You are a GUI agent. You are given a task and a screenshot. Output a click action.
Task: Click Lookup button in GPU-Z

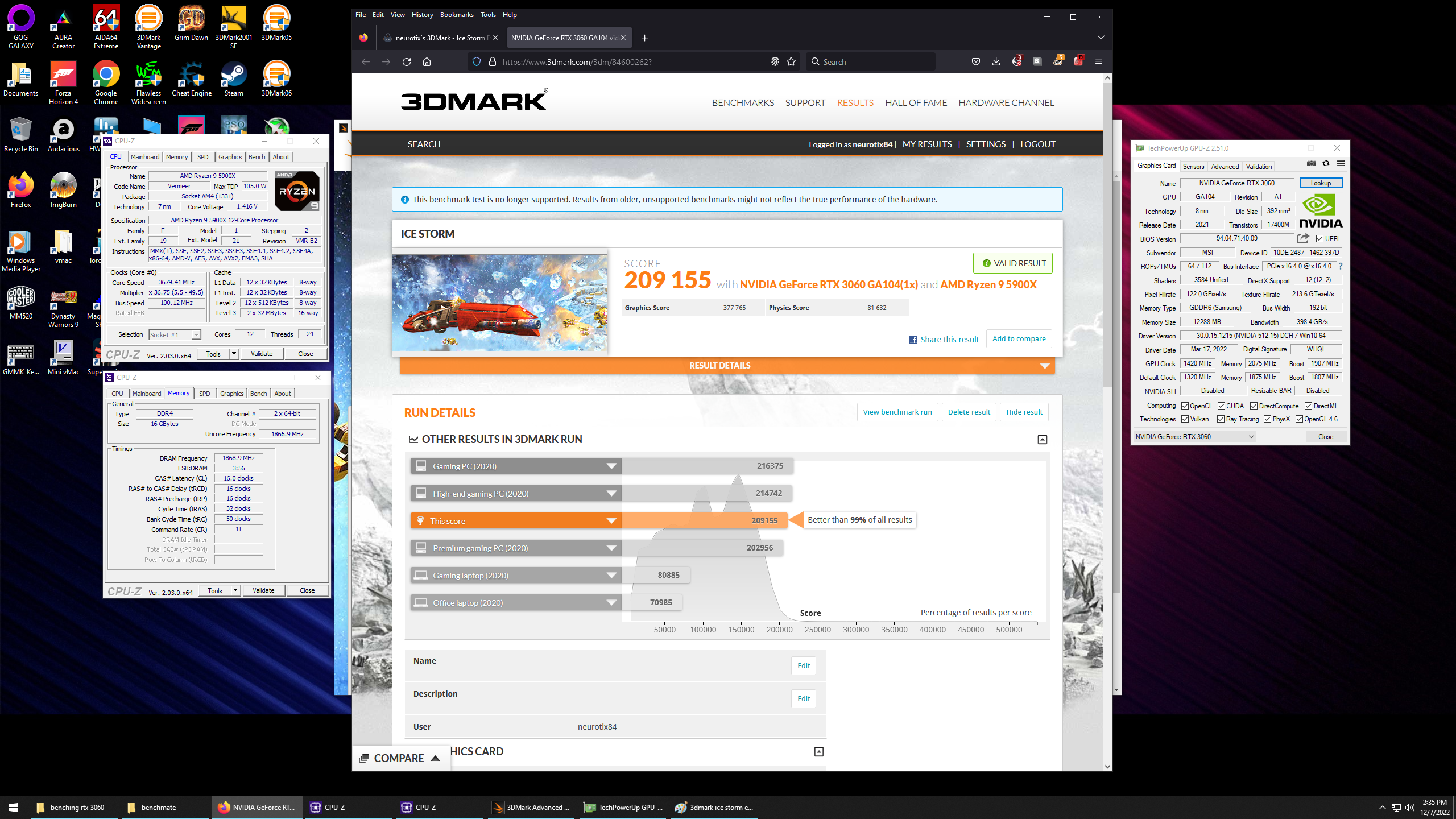(1321, 183)
